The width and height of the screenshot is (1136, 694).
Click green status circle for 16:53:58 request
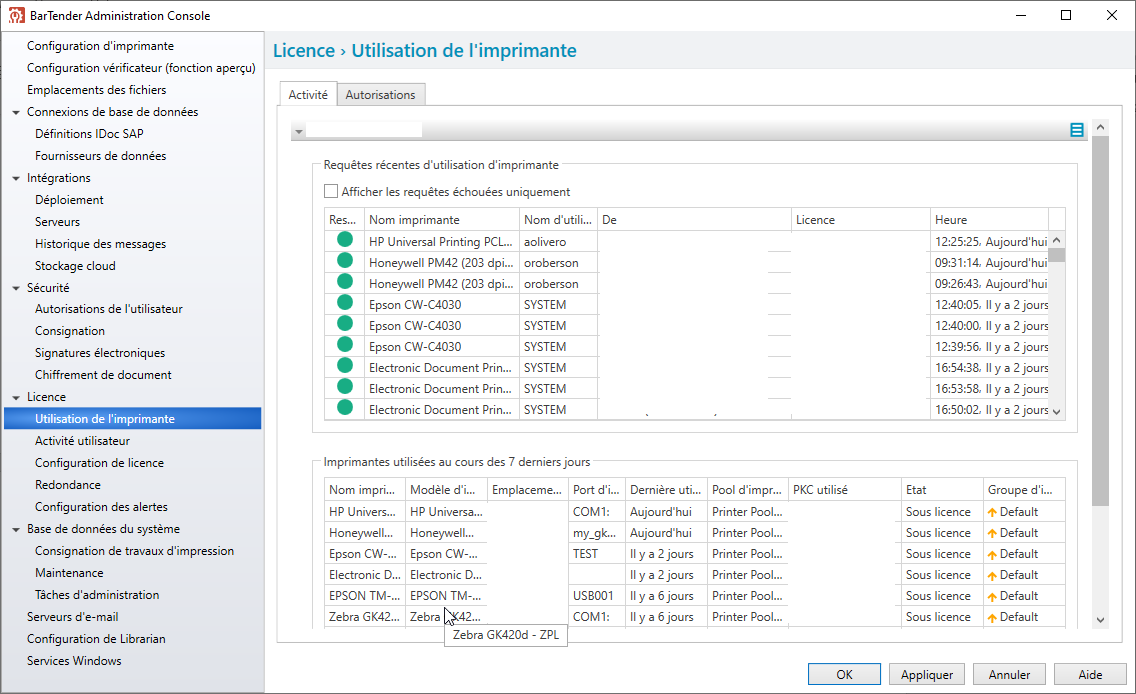tap(345, 387)
